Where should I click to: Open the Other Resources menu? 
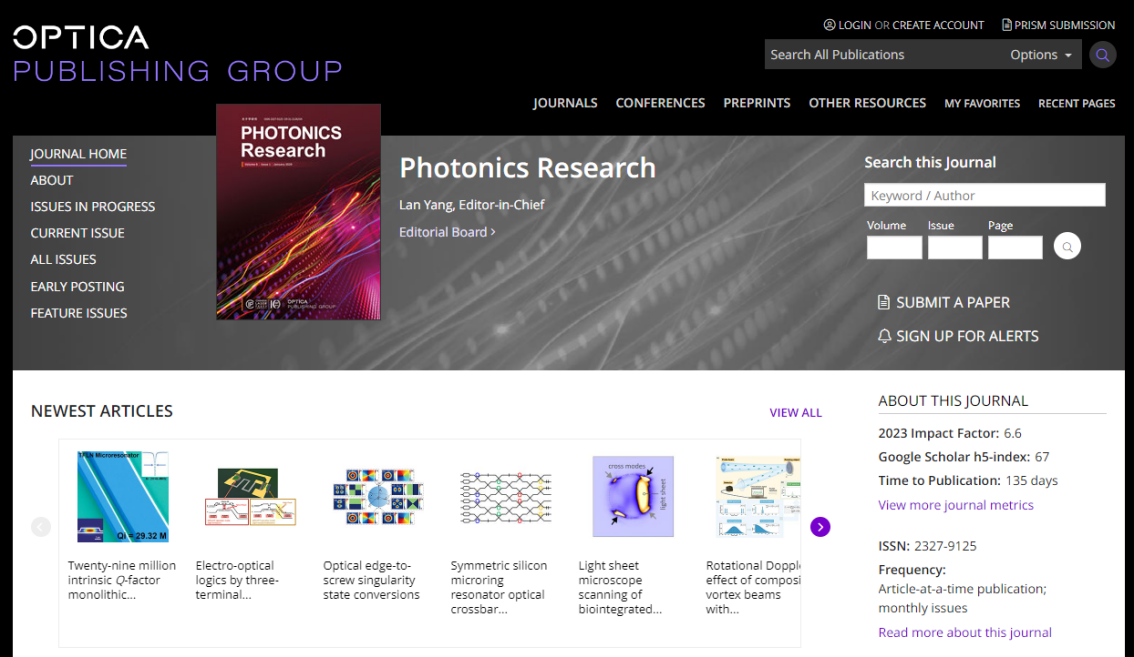867,103
